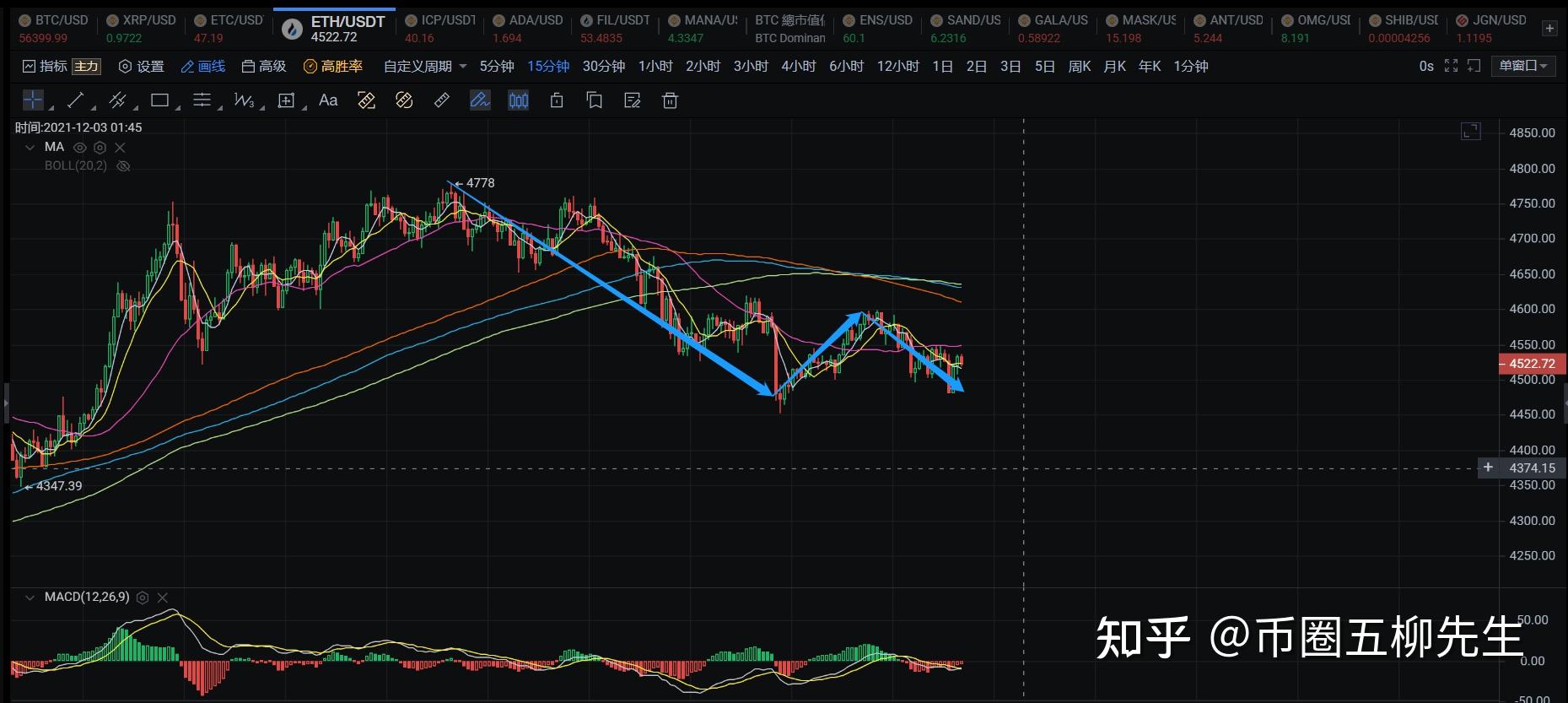
Task: Remove the MACD(12,26,9) indicator
Action: point(163,598)
